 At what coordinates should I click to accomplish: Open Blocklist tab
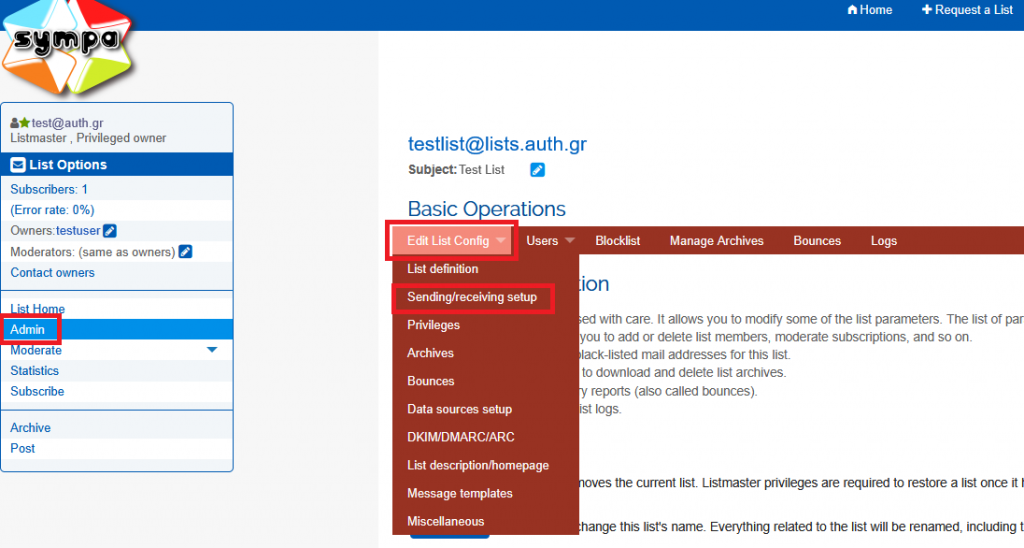617,241
